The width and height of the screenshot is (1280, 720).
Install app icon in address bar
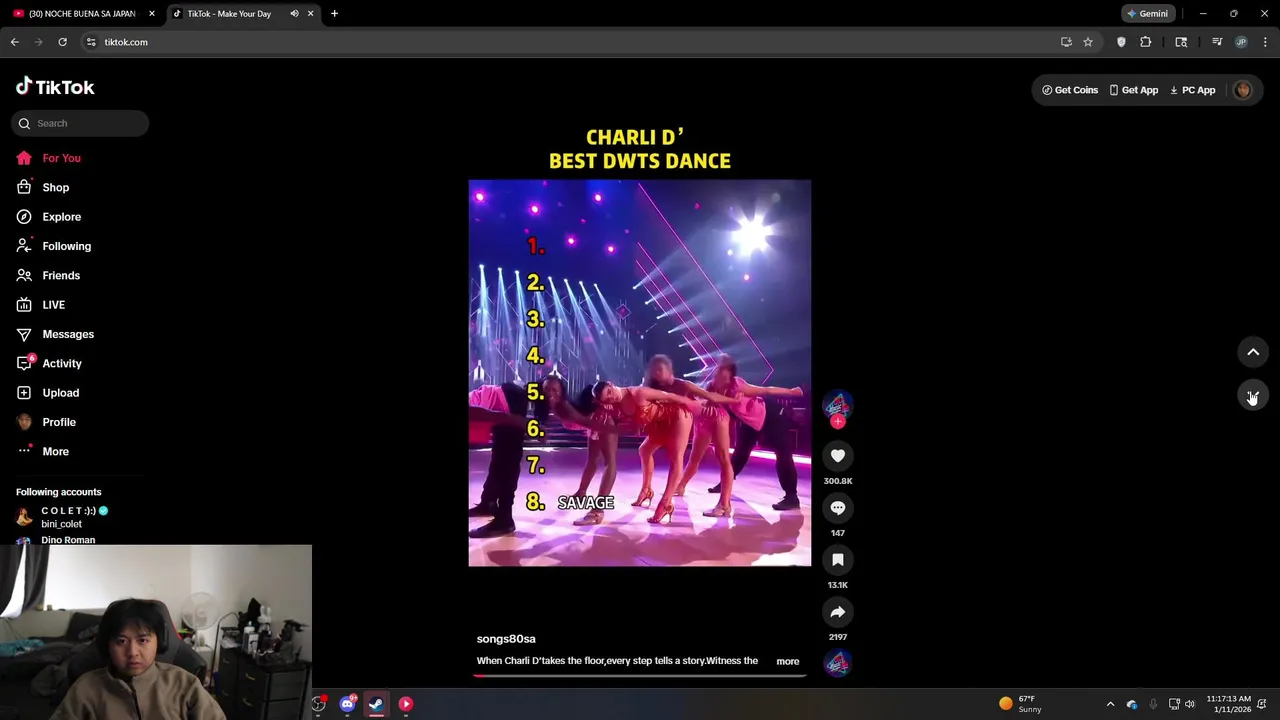click(1066, 42)
